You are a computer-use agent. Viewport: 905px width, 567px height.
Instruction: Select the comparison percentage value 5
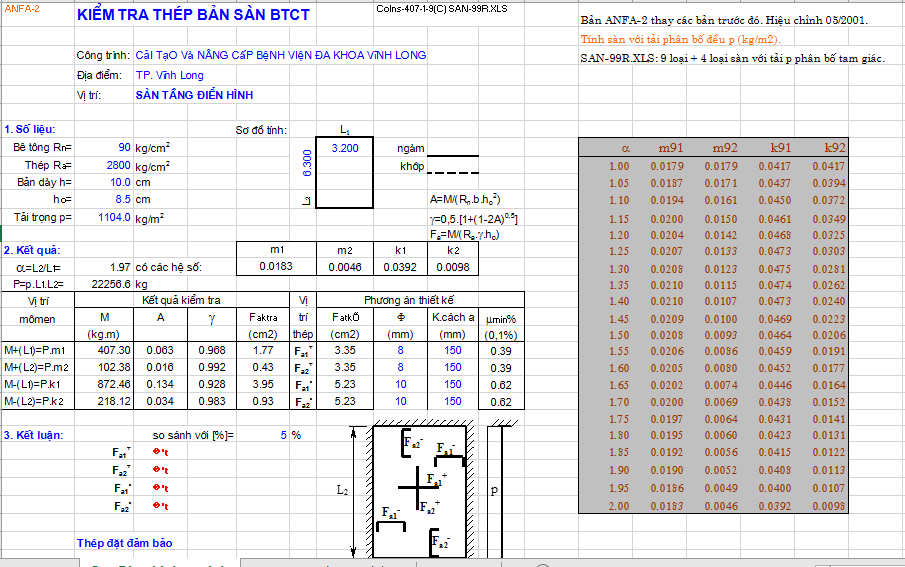click(x=283, y=435)
